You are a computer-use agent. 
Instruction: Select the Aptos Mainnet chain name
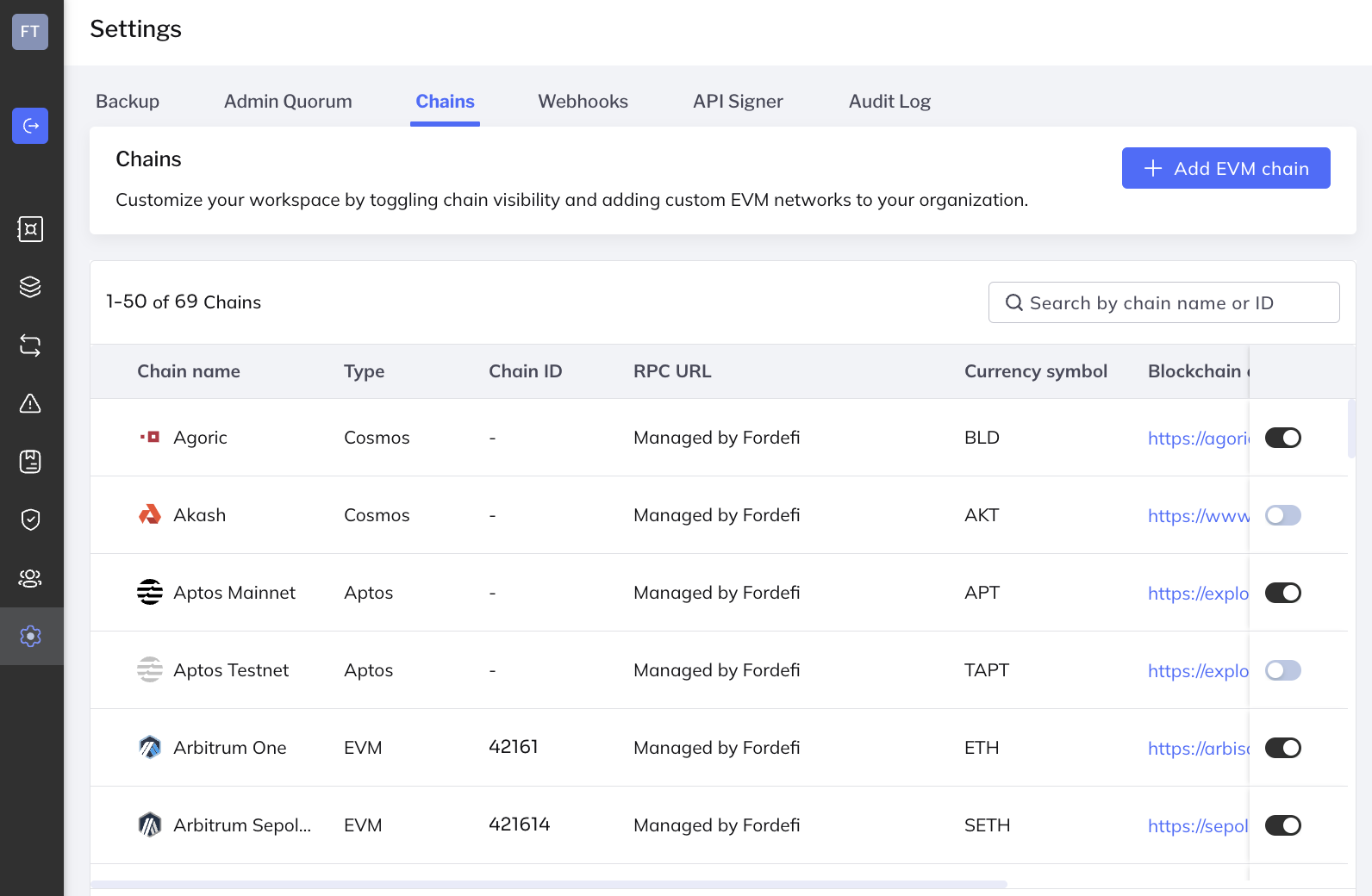pyautogui.click(x=234, y=592)
